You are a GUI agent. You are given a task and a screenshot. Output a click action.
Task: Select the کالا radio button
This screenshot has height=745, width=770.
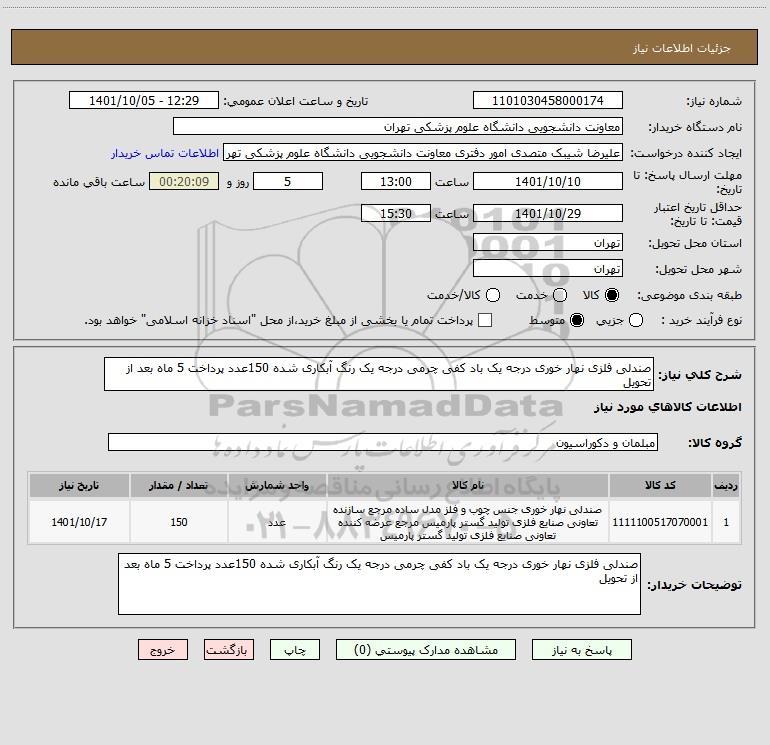click(x=612, y=295)
